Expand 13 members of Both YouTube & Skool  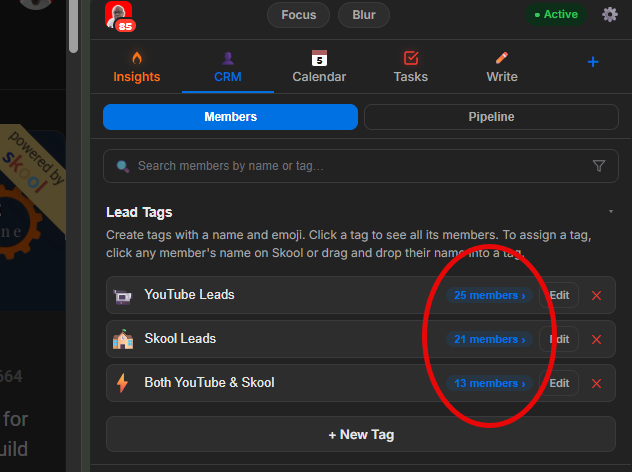pos(489,383)
